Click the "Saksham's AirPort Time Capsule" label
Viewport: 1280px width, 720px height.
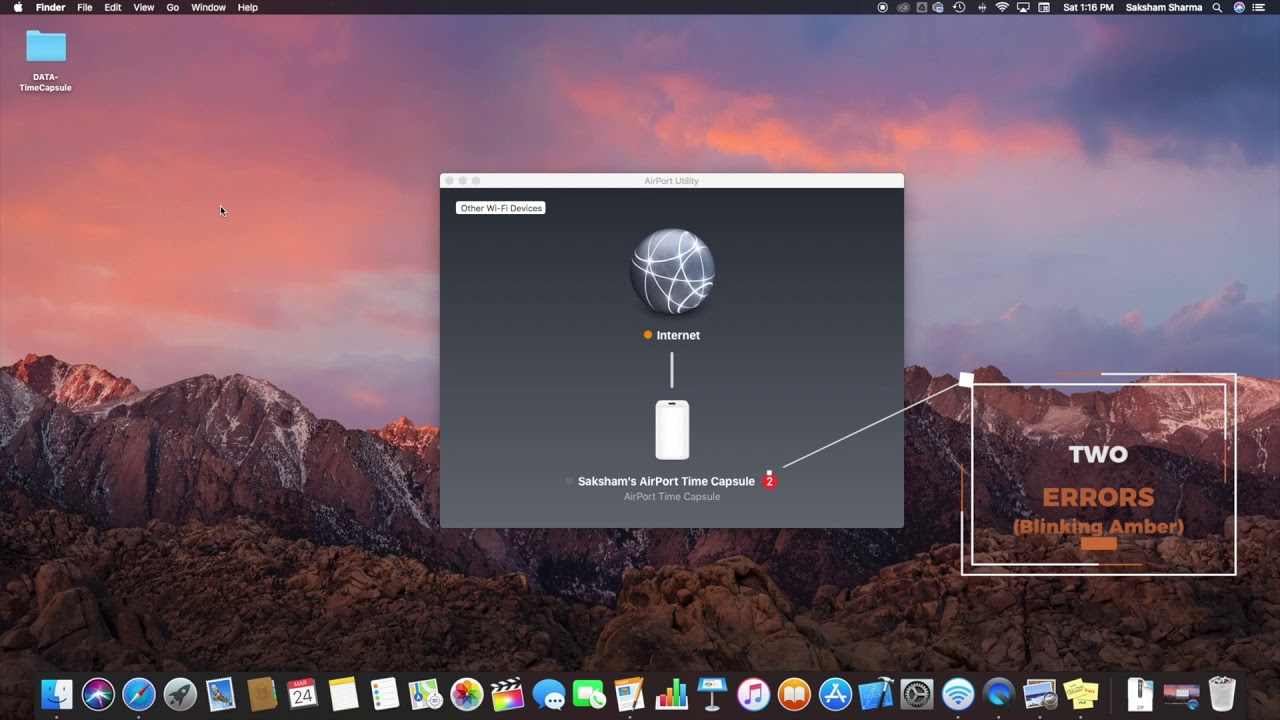click(666, 481)
